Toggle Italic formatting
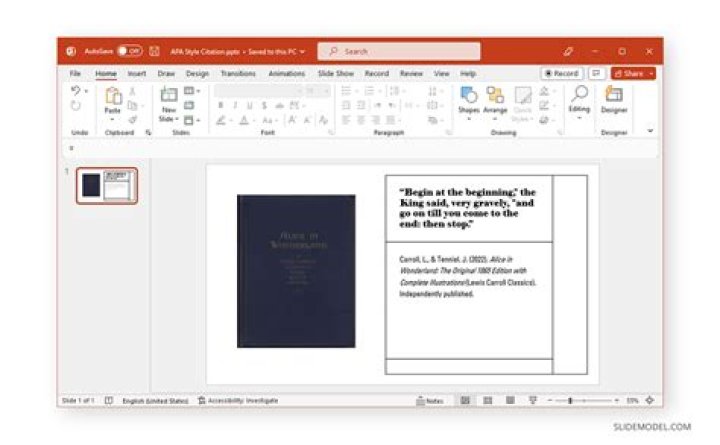Viewport: 720px width, 445px height. pos(235,105)
